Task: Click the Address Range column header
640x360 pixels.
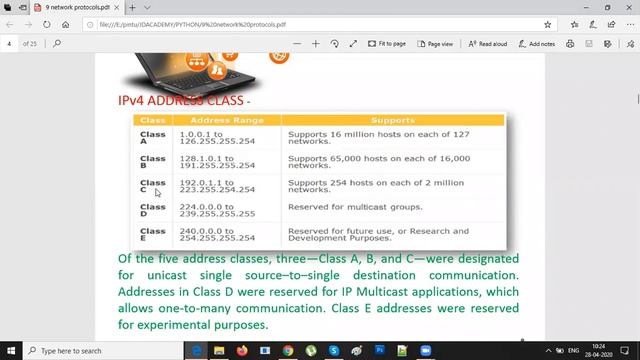Action: pyautogui.click(x=227, y=120)
